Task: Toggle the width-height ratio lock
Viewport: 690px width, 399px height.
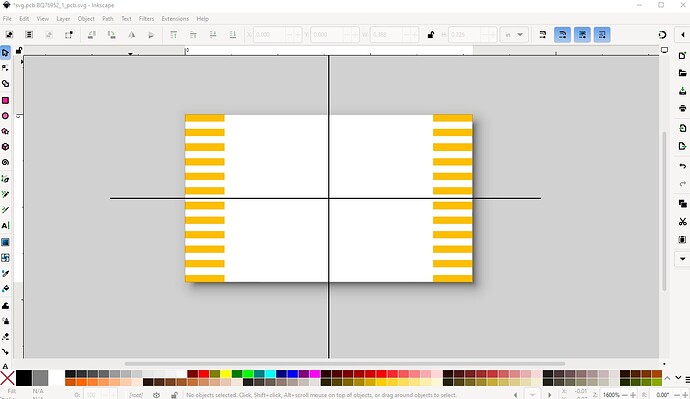Action: click(431, 35)
